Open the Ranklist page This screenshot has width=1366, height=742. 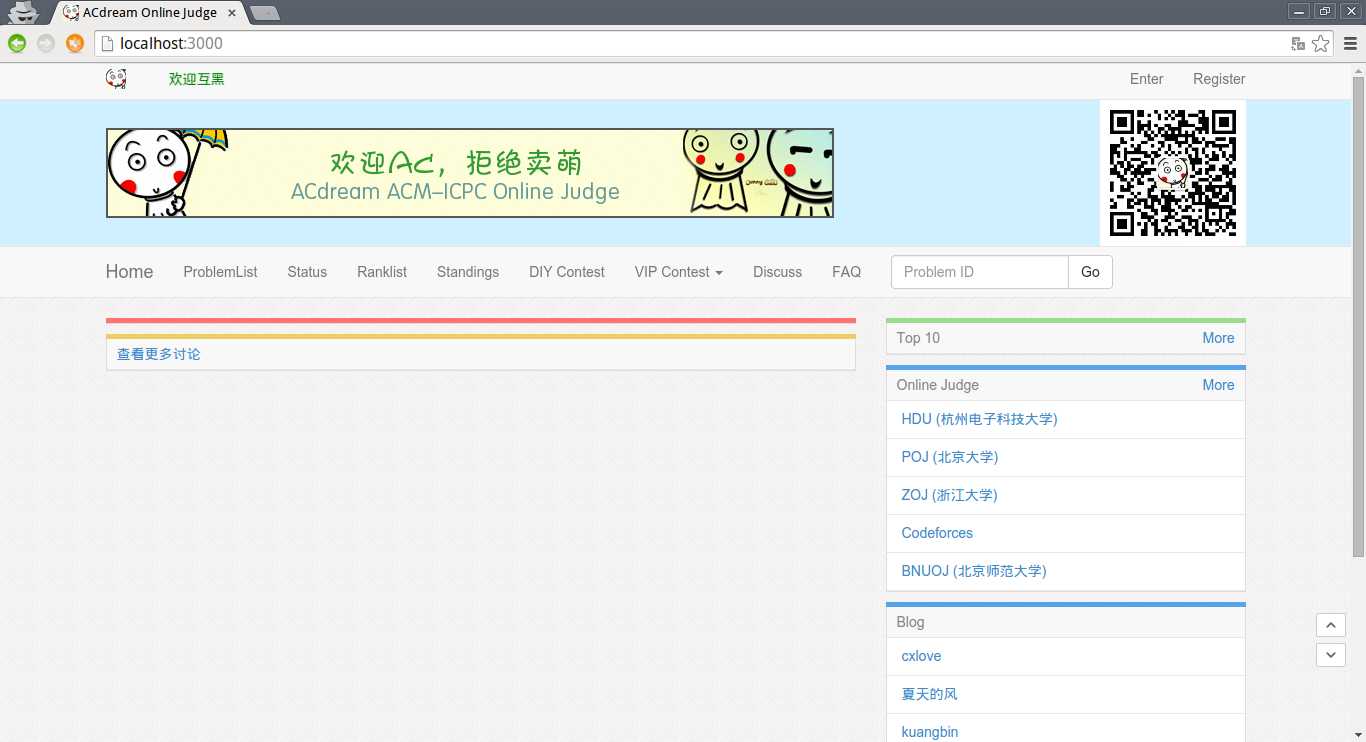click(x=382, y=272)
